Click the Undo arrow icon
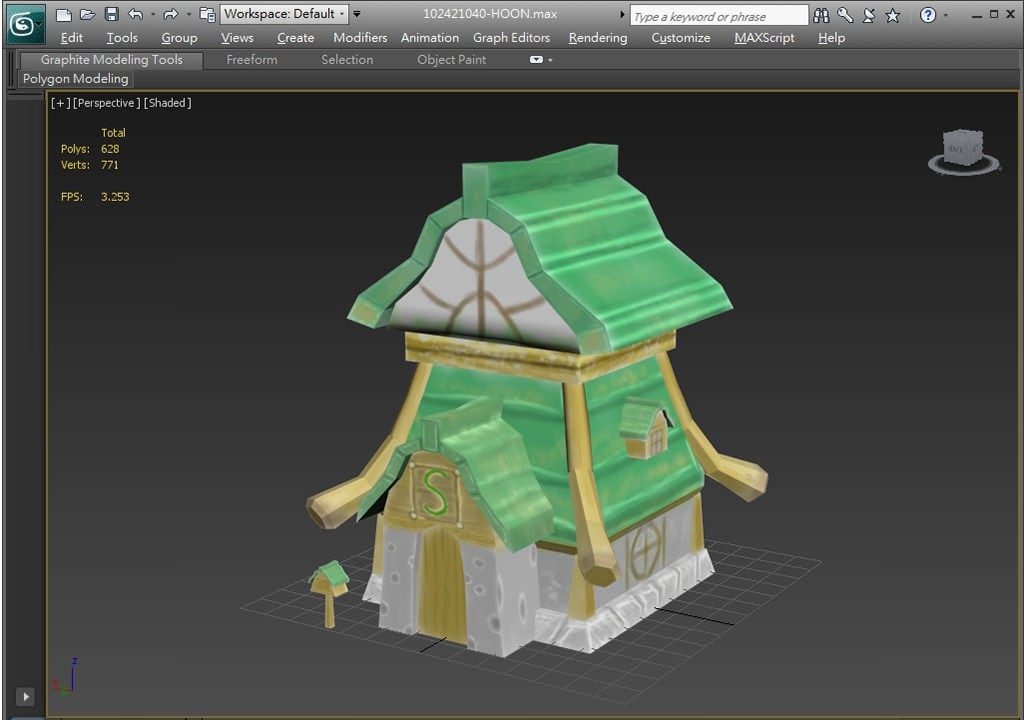This screenshot has height=720, width=1024. pyautogui.click(x=135, y=14)
